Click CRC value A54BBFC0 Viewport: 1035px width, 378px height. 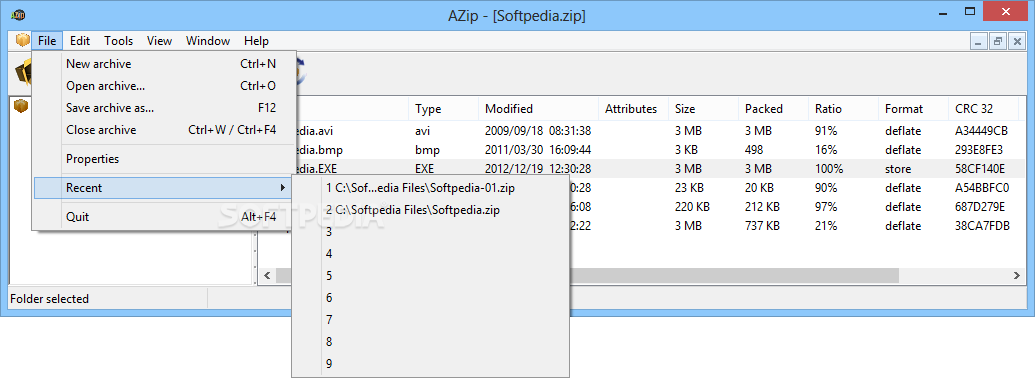coord(982,188)
